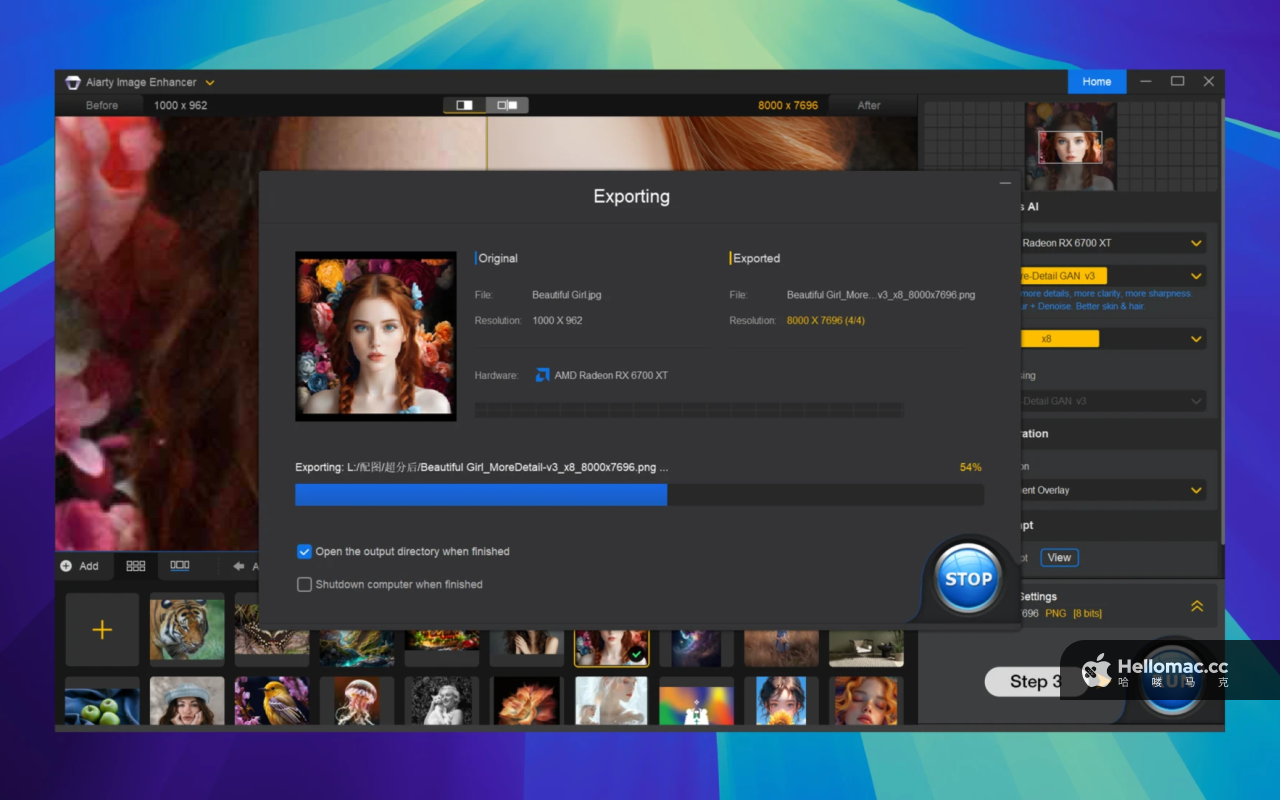Select the room with sofa thumbnail
Viewport: 1280px width, 800px height.
[866, 647]
